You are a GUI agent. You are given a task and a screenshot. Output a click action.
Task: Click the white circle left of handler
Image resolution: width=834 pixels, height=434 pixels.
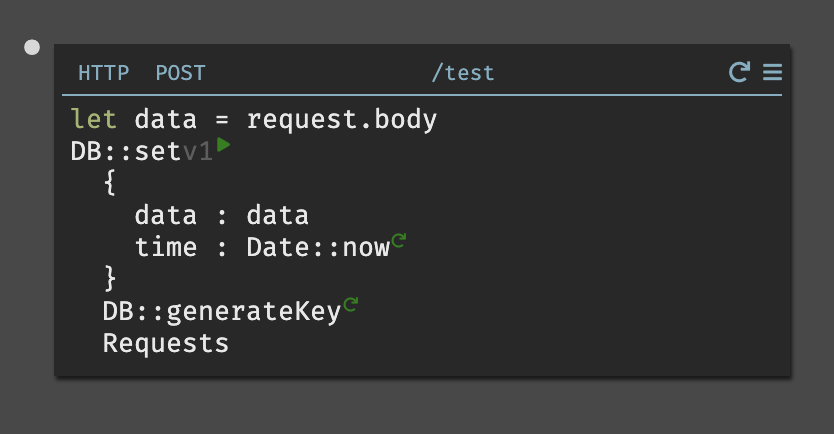(x=32, y=47)
